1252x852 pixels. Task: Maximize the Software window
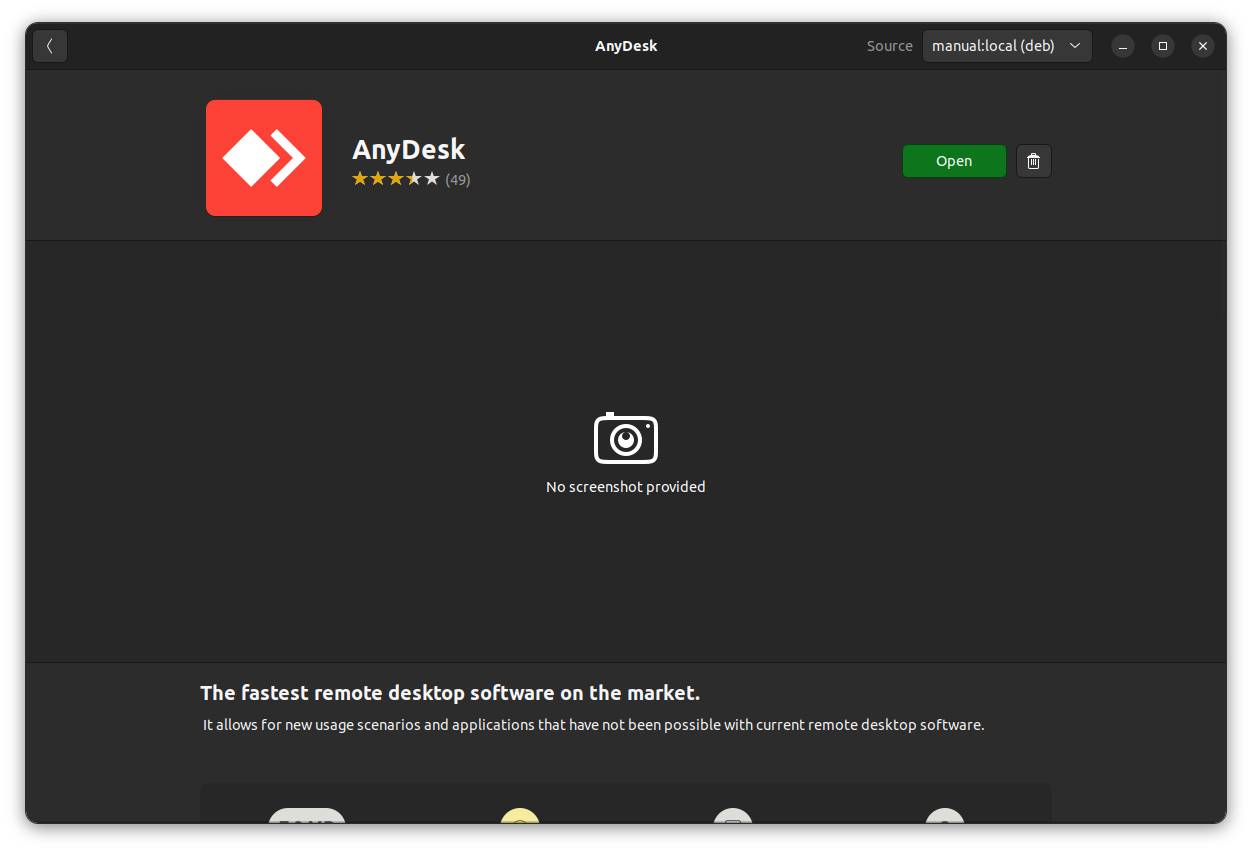click(x=1162, y=45)
